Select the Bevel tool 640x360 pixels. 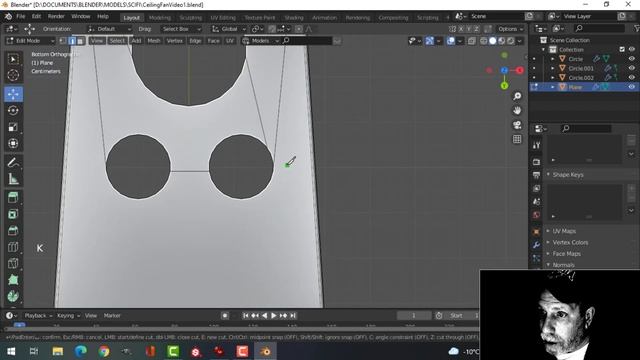coord(13,231)
